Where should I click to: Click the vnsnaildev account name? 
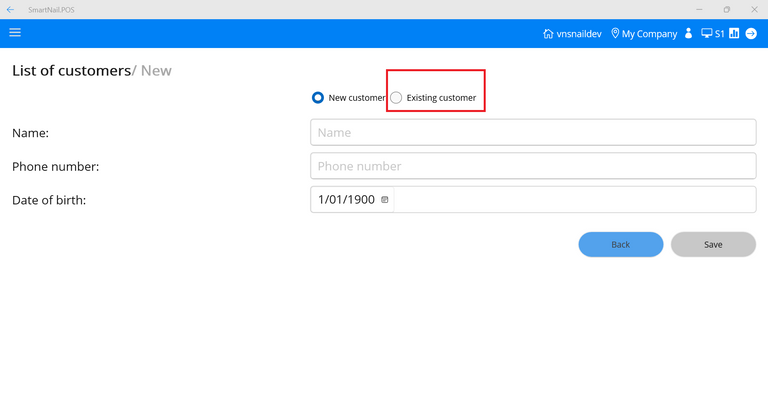580,34
